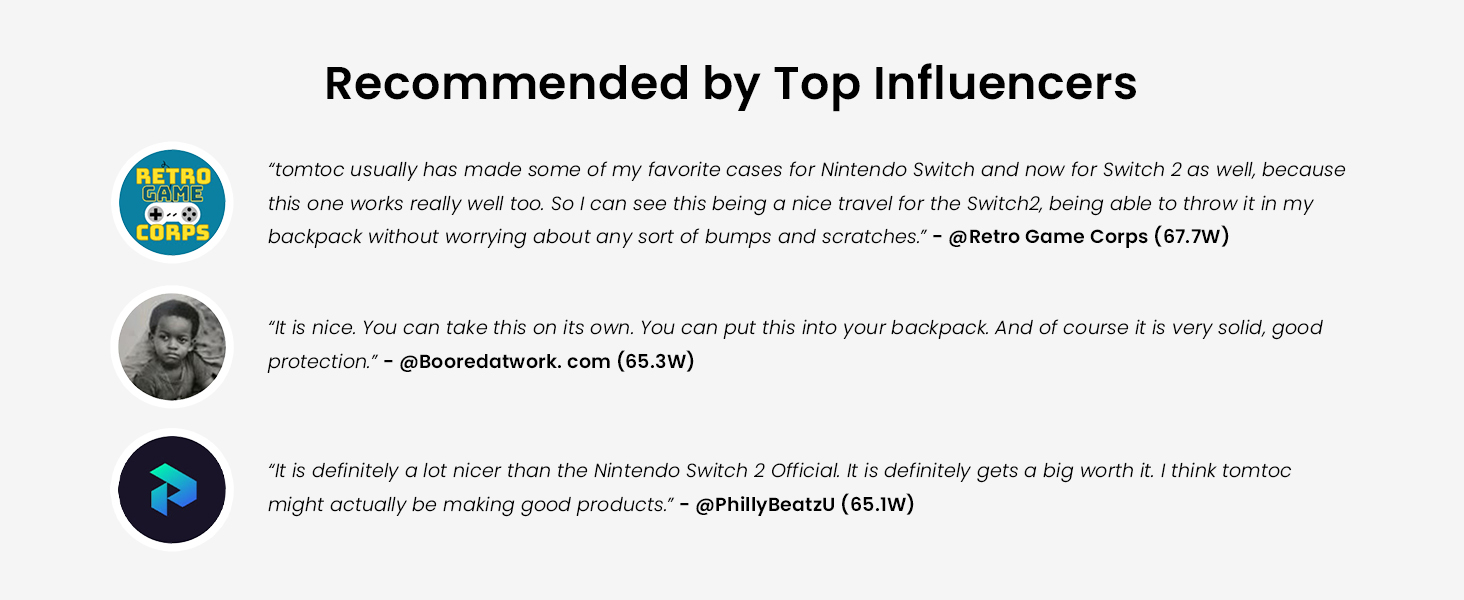Select the yellow CORPS text in logo
Screen dimensions: 1464x600
click(172, 235)
